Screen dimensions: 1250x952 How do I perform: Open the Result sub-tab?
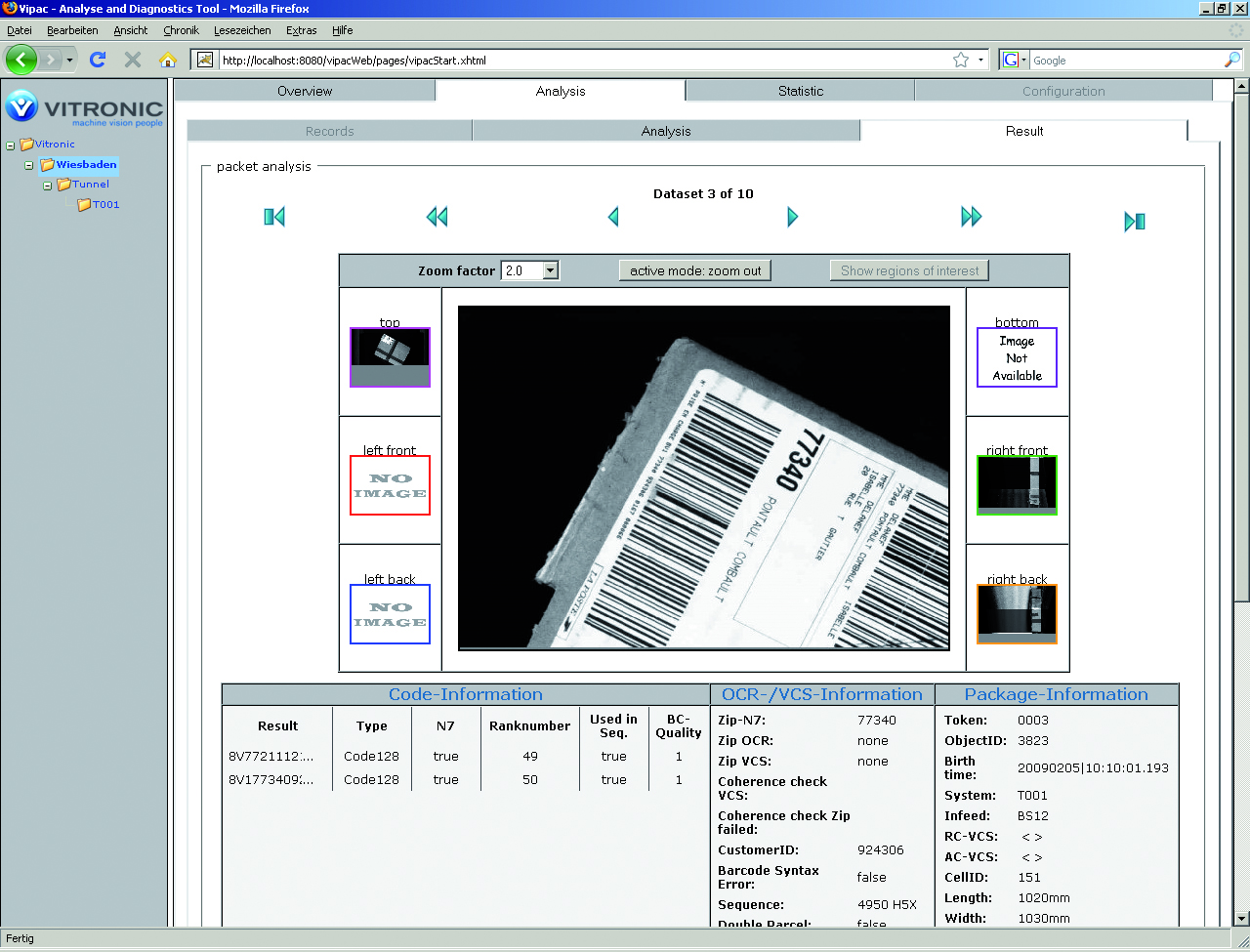1024,131
